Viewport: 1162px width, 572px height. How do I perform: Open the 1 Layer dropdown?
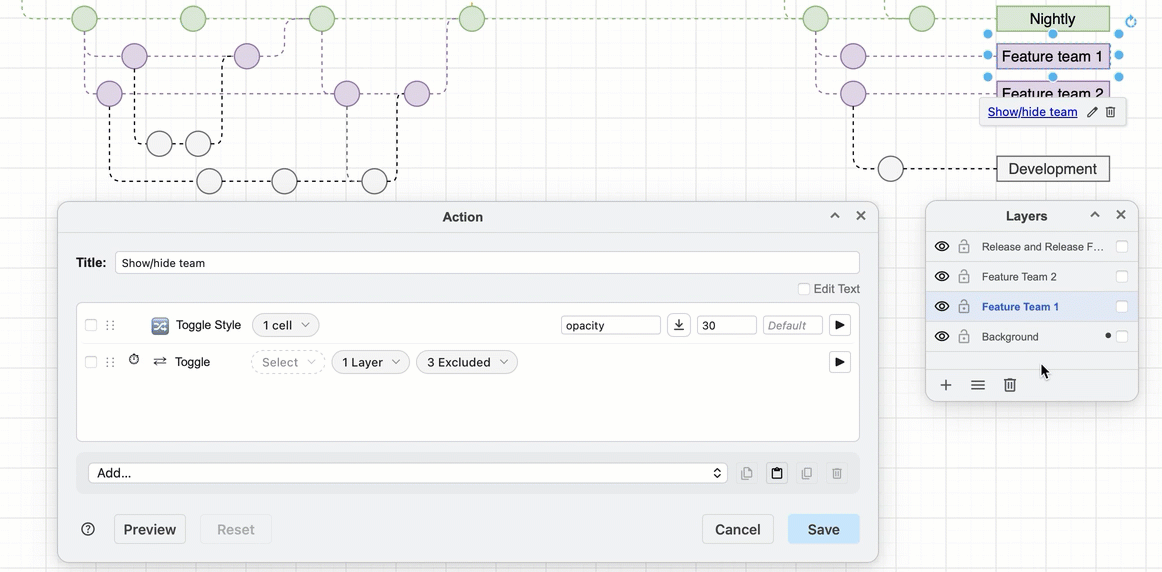371,362
